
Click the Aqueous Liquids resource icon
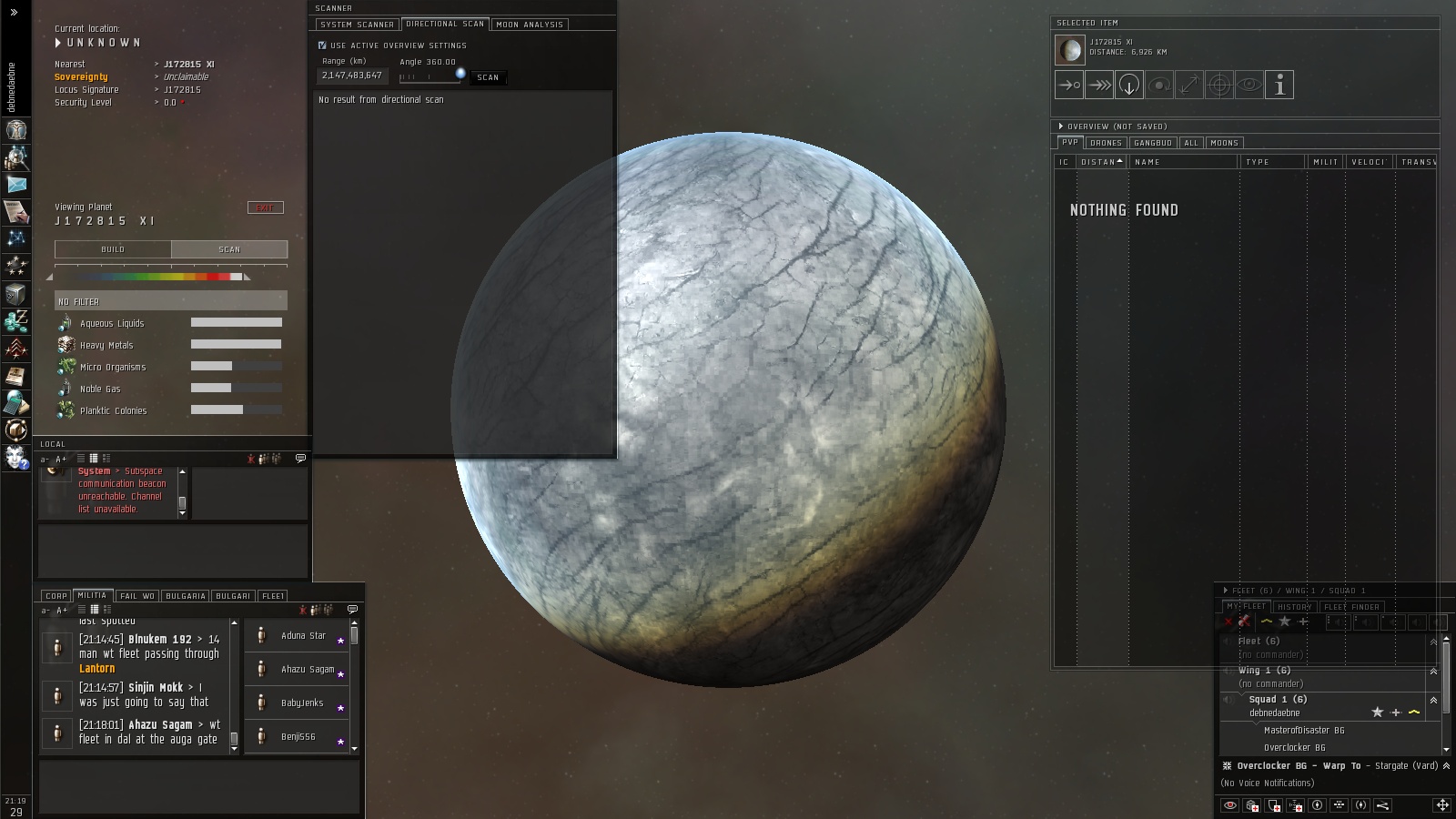pos(66,323)
